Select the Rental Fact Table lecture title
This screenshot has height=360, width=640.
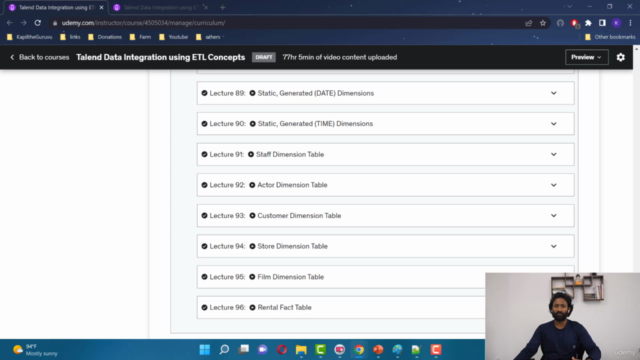click(284, 307)
